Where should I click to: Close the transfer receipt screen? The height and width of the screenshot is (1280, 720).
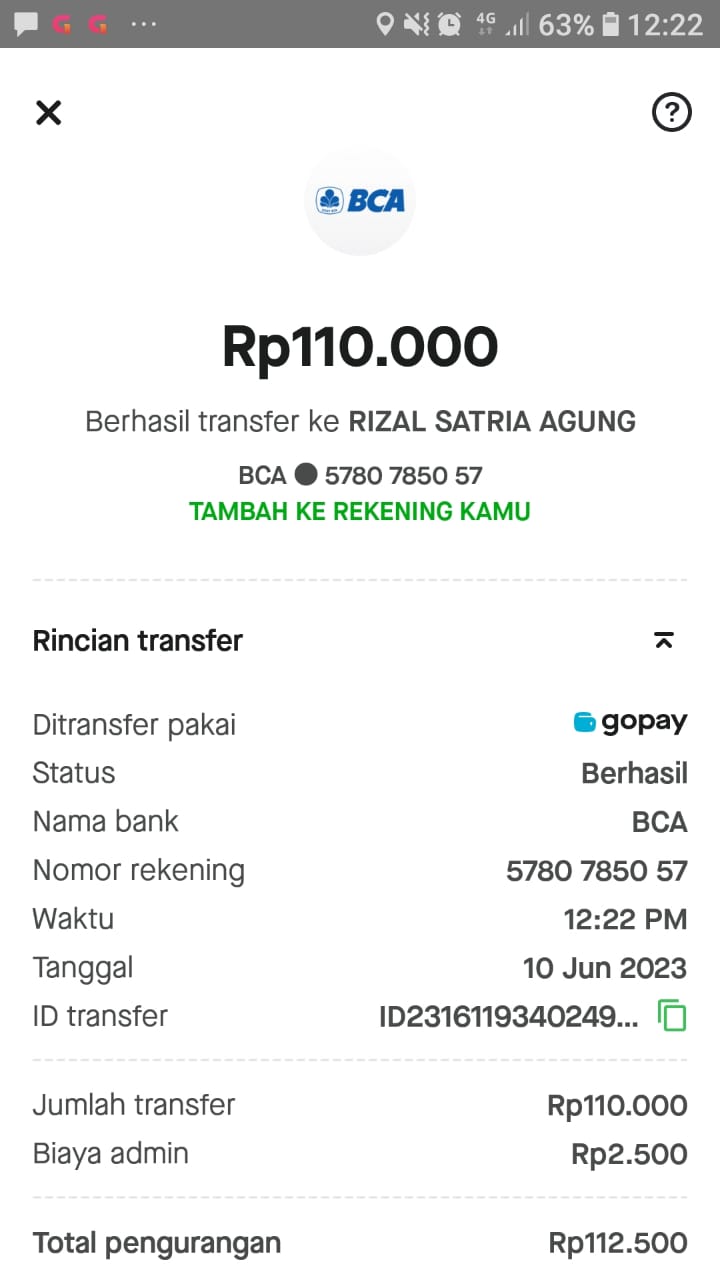click(48, 112)
